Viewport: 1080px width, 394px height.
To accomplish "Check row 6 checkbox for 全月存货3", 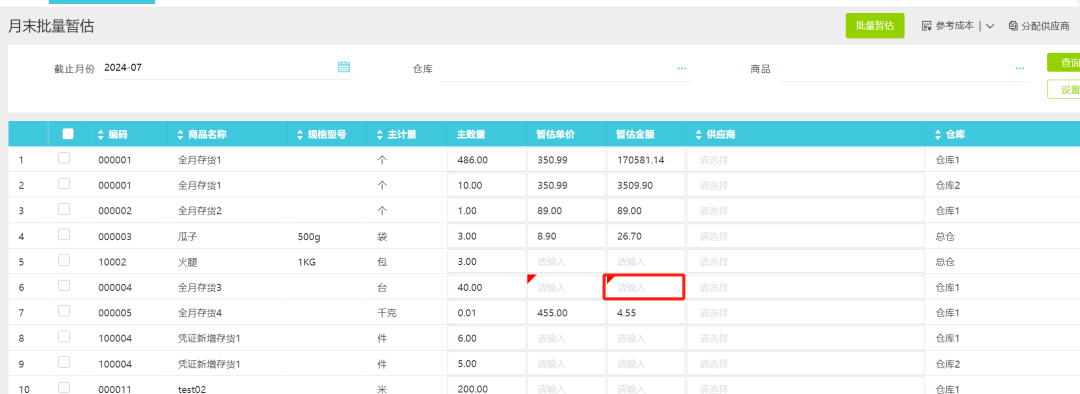I will tap(64, 285).
